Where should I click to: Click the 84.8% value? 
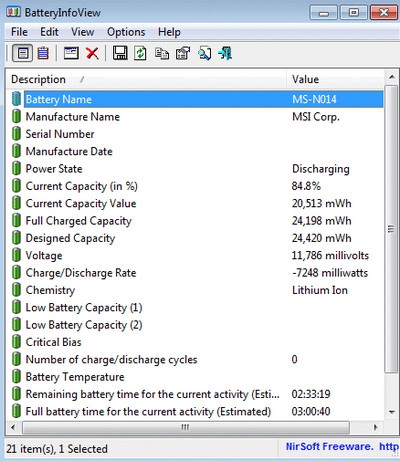click(306, 186)
